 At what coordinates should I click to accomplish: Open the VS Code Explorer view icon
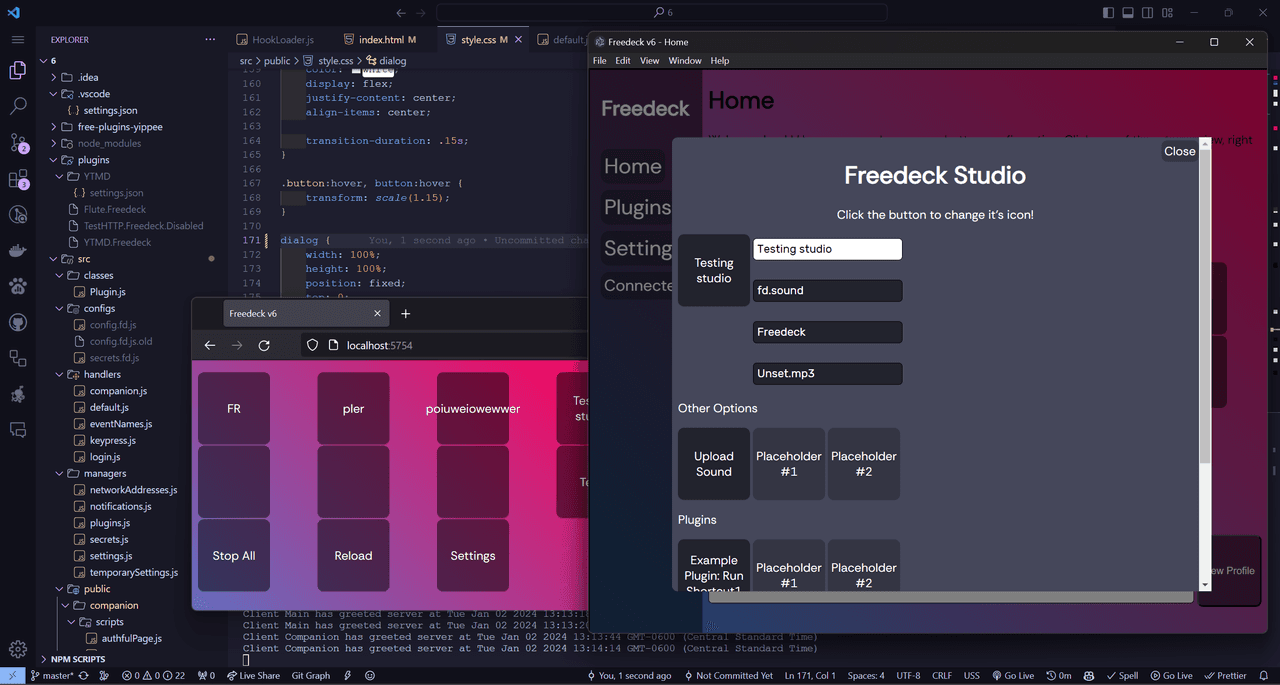[x=17, y=71]
